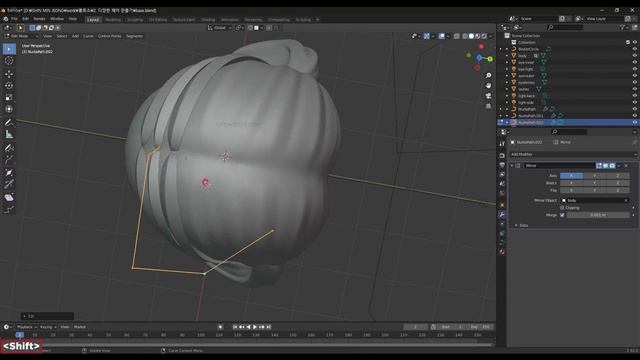640x360 pixels.
Task: Activate the Select Box tool
Action: (9, 49)
